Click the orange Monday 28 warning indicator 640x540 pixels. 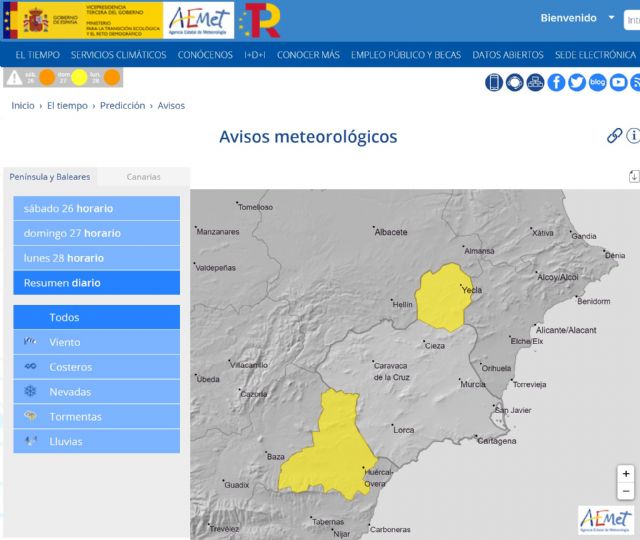[x=112, y=78]
